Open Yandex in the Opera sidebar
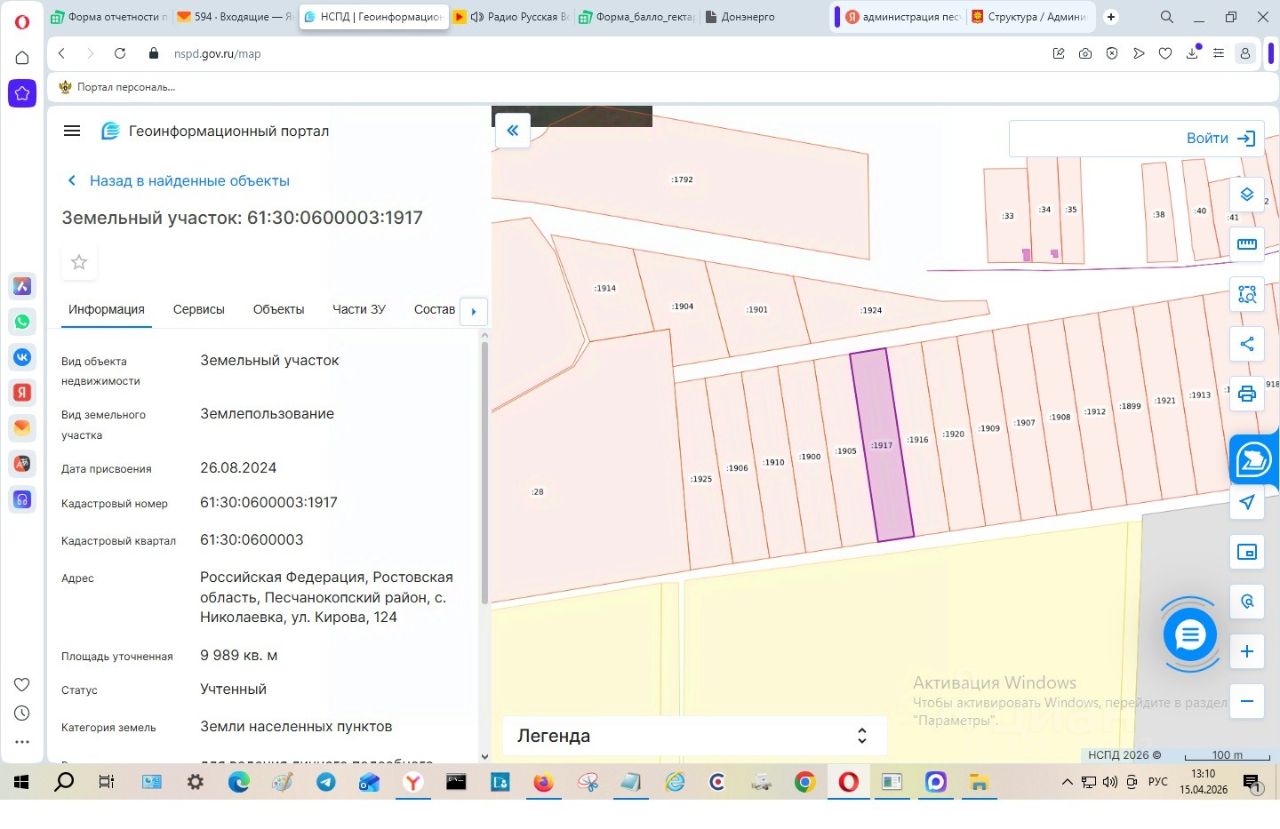The width and height of the screenshot is (1280, 829). point(22,393)
